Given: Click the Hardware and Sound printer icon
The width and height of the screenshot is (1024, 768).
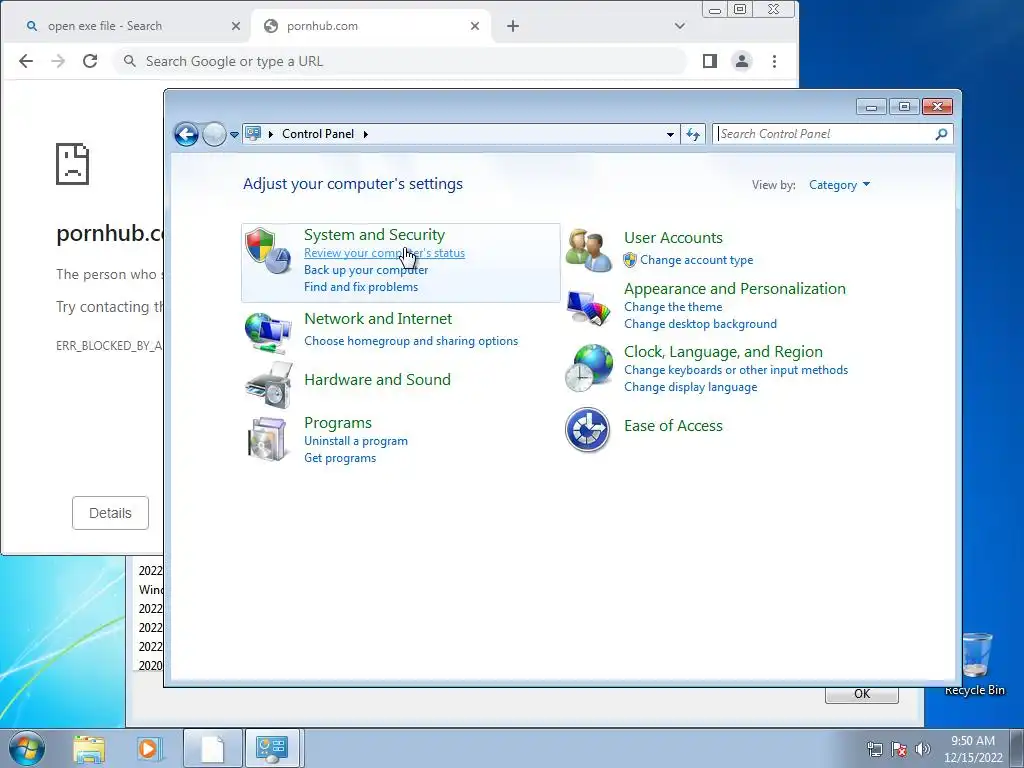Looking at the screenshot, I should coord(269,385).
